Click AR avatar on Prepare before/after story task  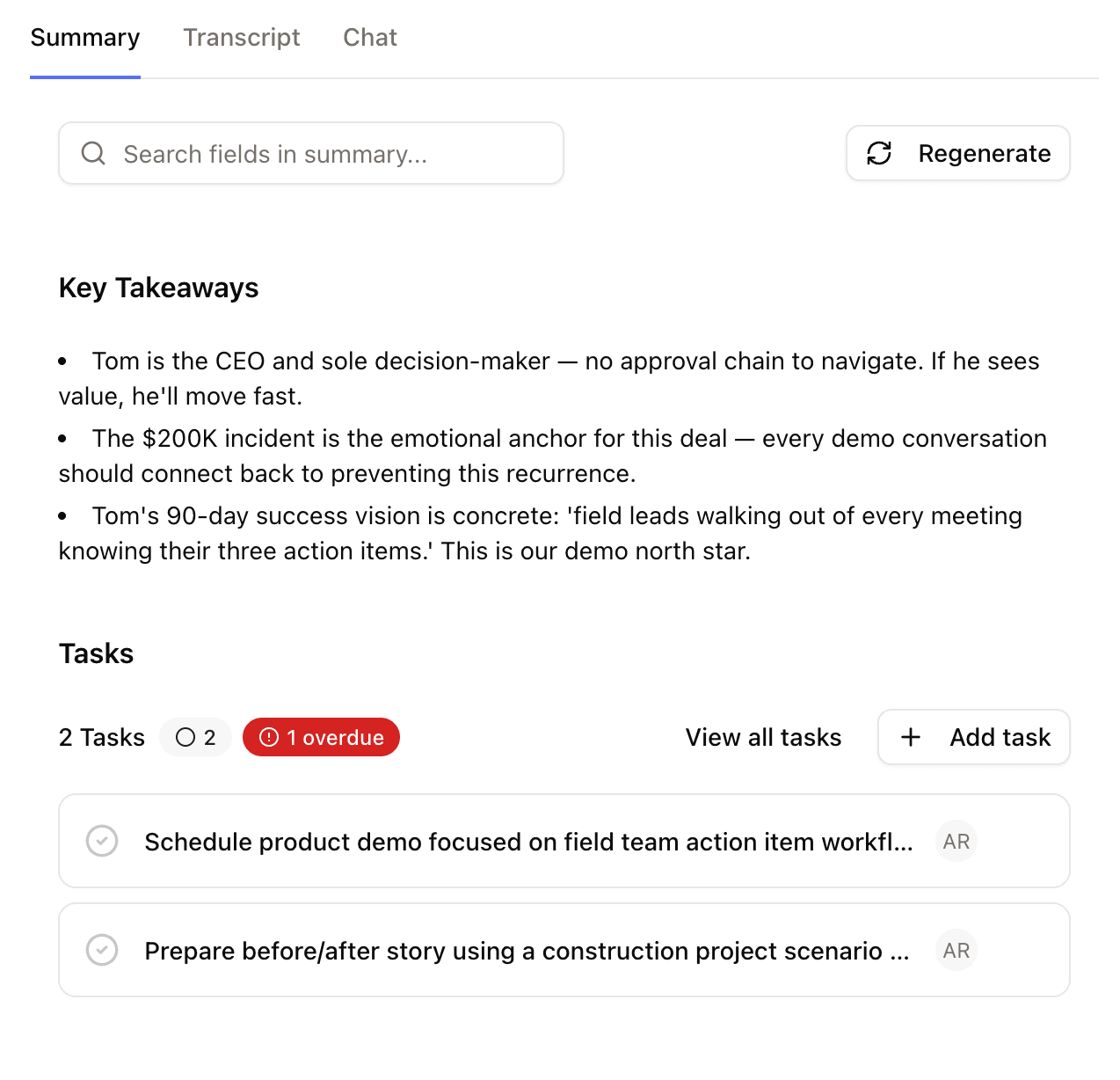tap(956, 950)
